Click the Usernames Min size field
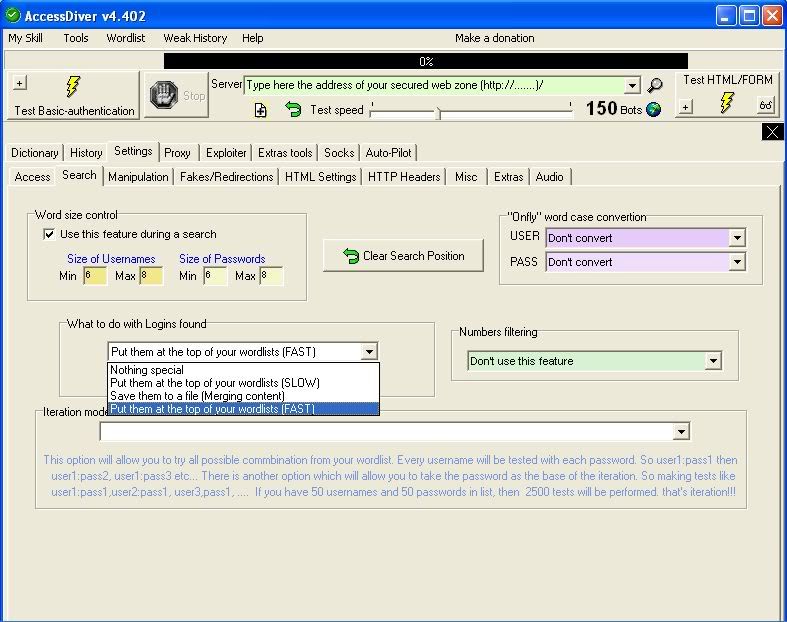 [95, 276]
